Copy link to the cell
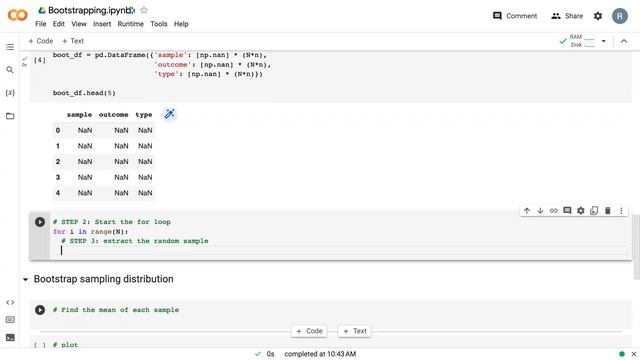This screenshot has height=360, width=640. (x=553, y=211)
